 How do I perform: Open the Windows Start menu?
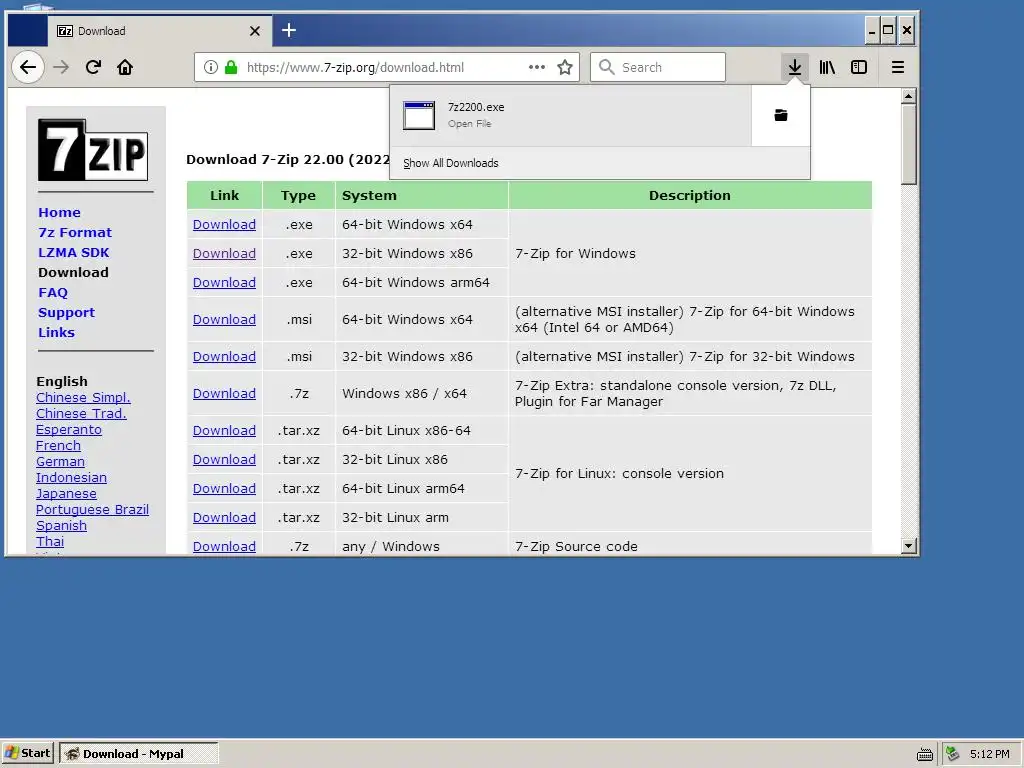tap(27, 754)
